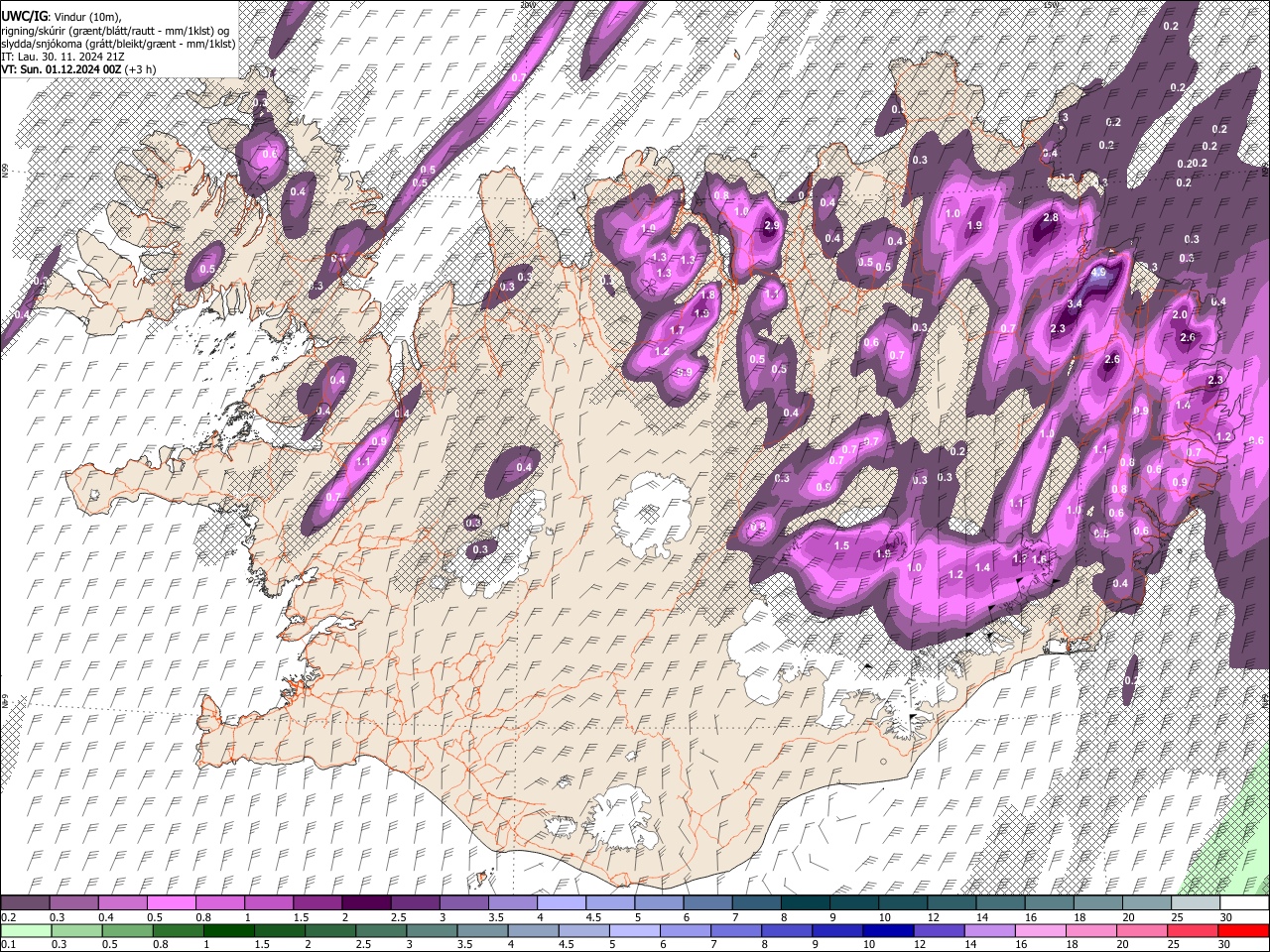Image resolution: width=1270 pixels, height=952 pixels.
Task: Click the bright pink swatch between 0.5 and 0.8
Action: point(171,903)
